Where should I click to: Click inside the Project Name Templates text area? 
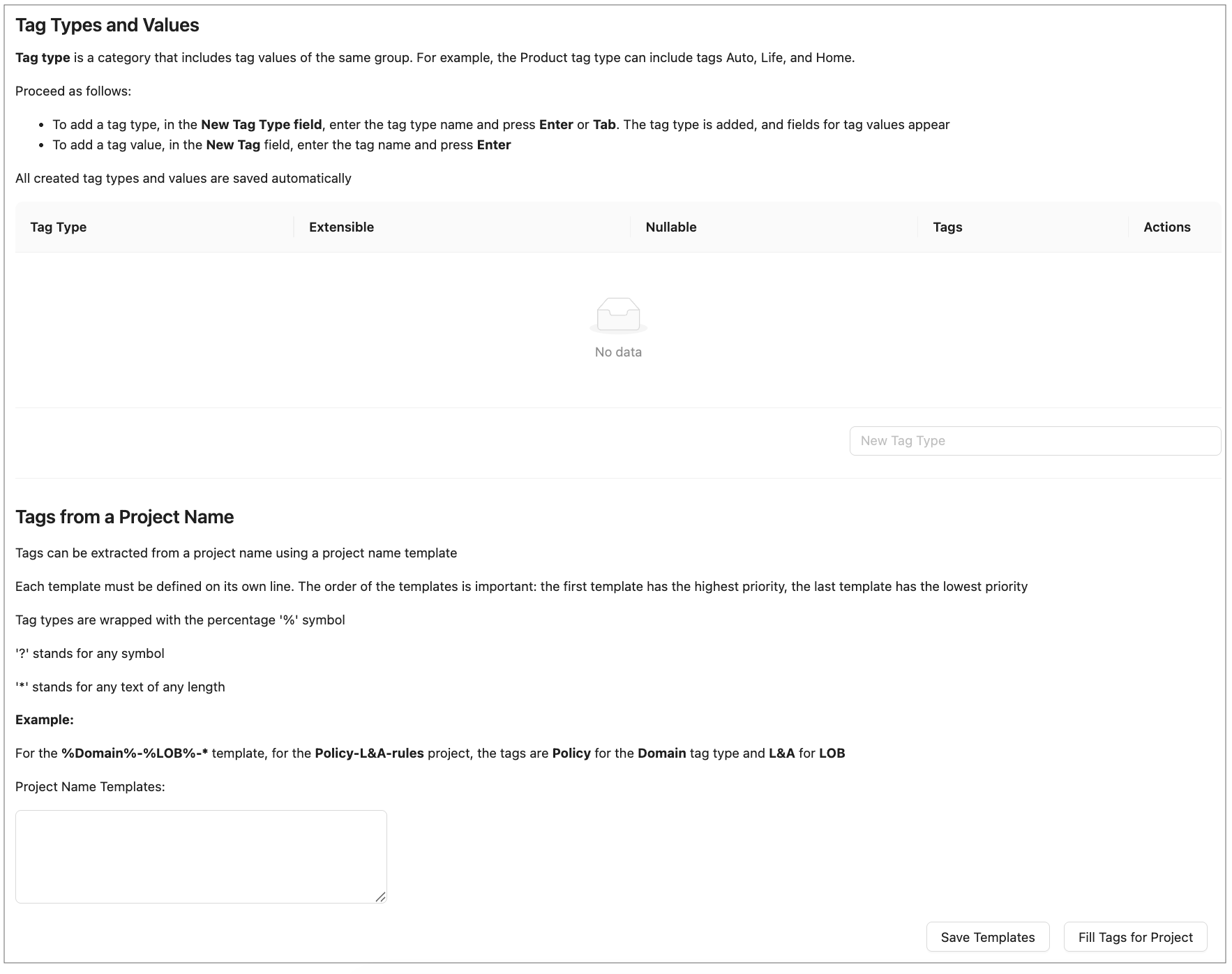pos(201,856)
